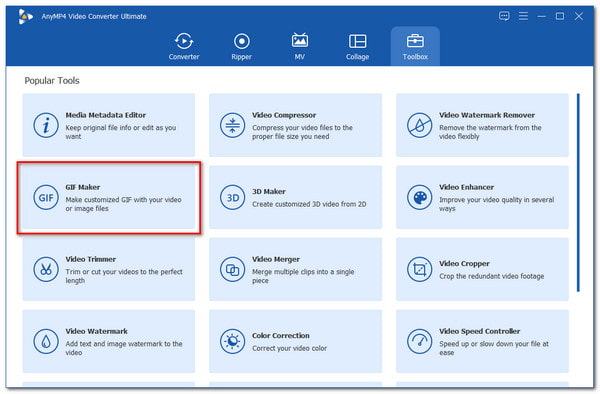Open the Video Trimmer title
The height and width of the screenshot is (394, 600).
tap(90, 259)
